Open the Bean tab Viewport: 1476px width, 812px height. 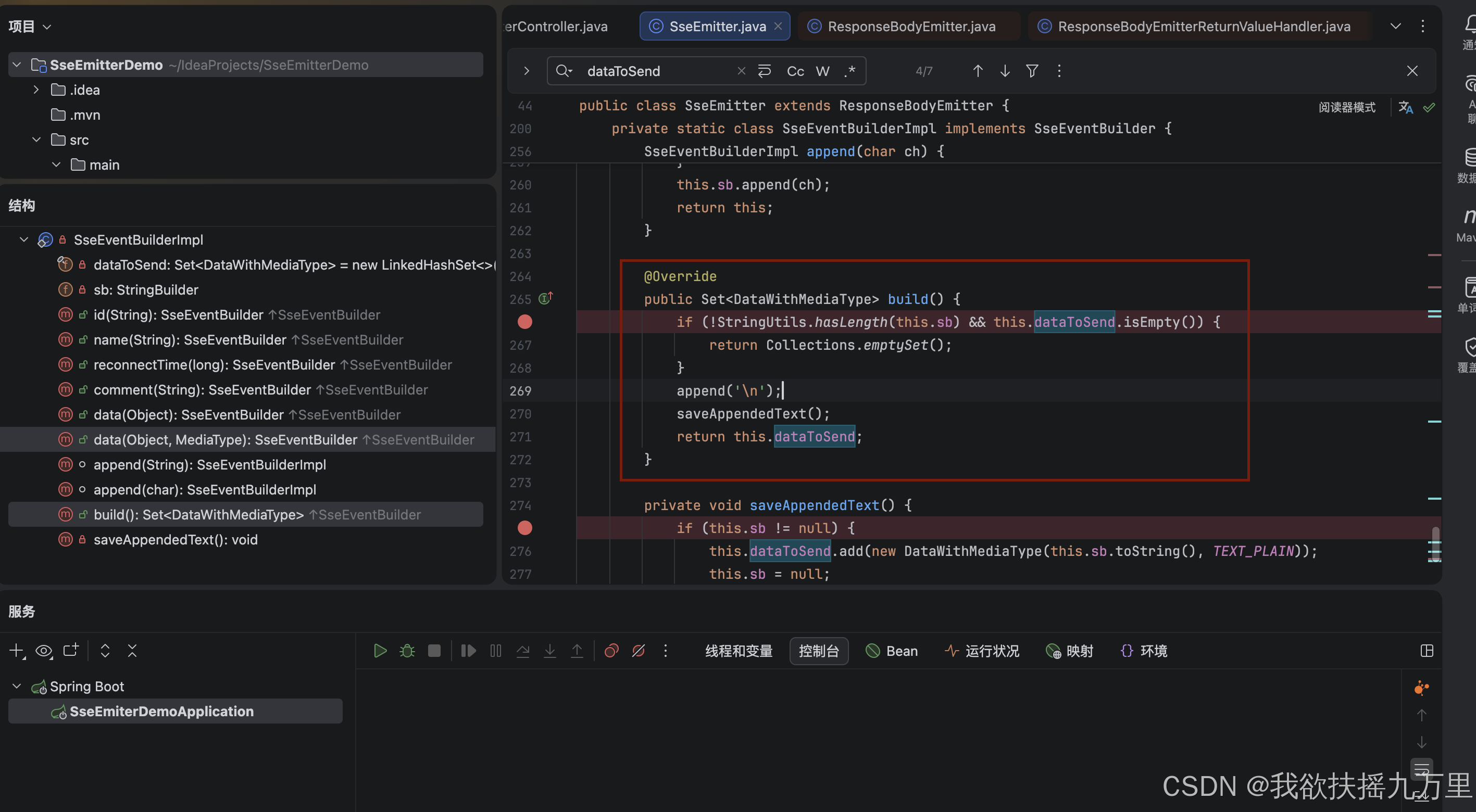pos(892,651)
